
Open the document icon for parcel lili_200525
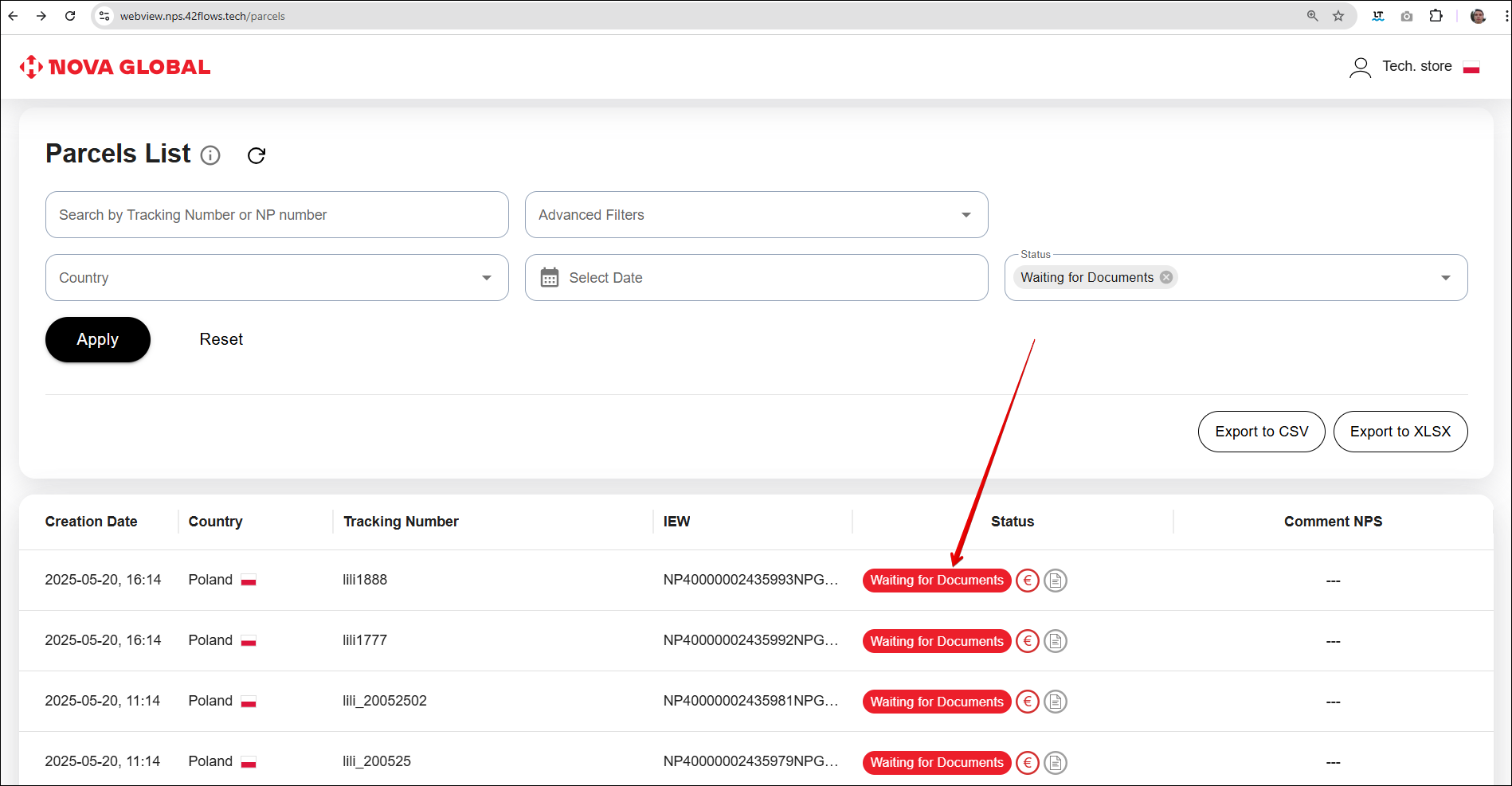1056,762
